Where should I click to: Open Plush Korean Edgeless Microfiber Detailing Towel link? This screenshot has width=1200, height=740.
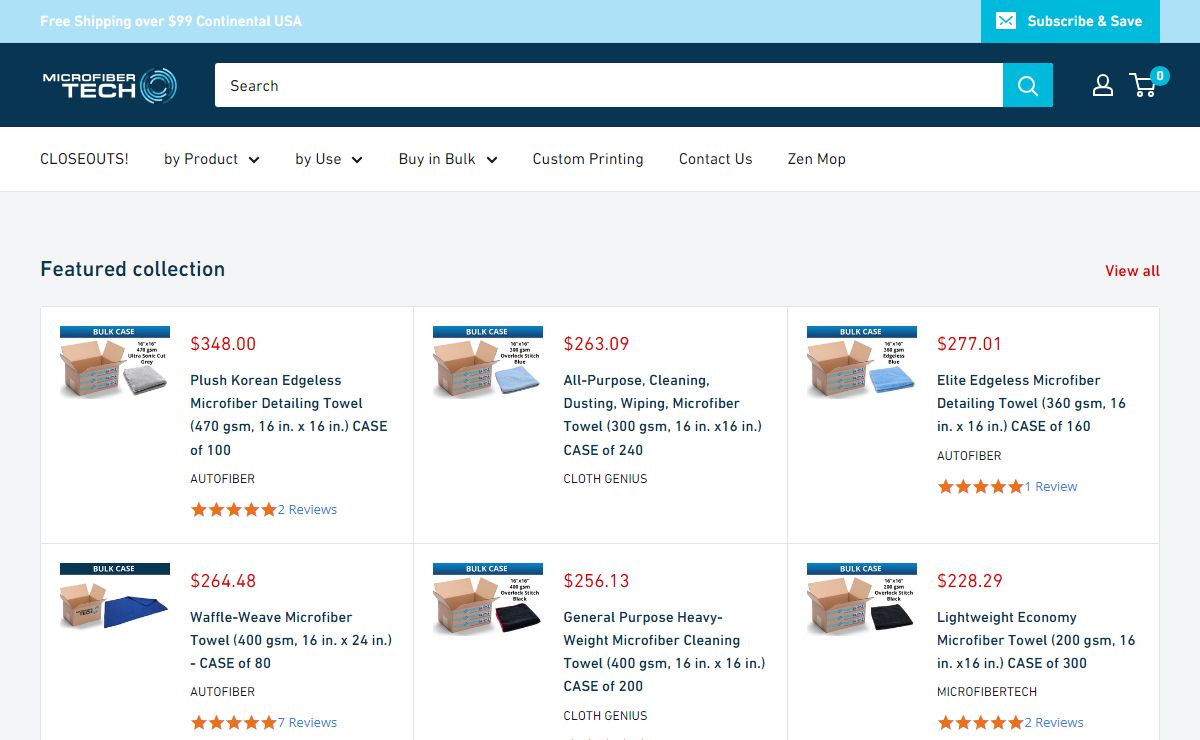[x=289, y=415]
